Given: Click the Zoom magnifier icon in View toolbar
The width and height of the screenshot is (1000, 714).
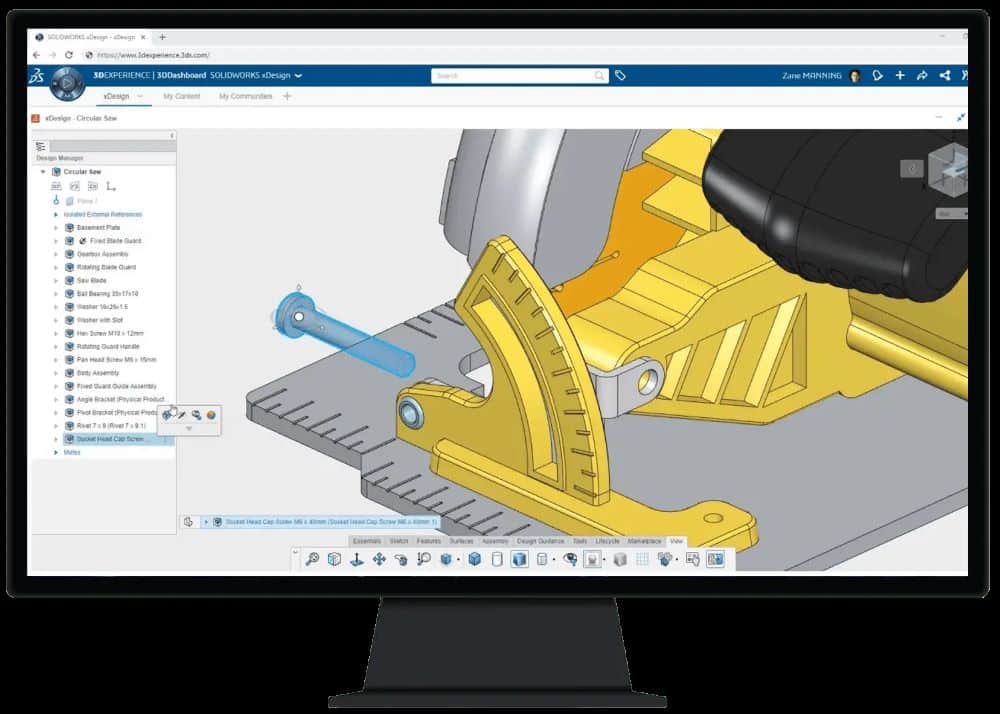Looking at the screenshot, I should click(x=313, y=559).
